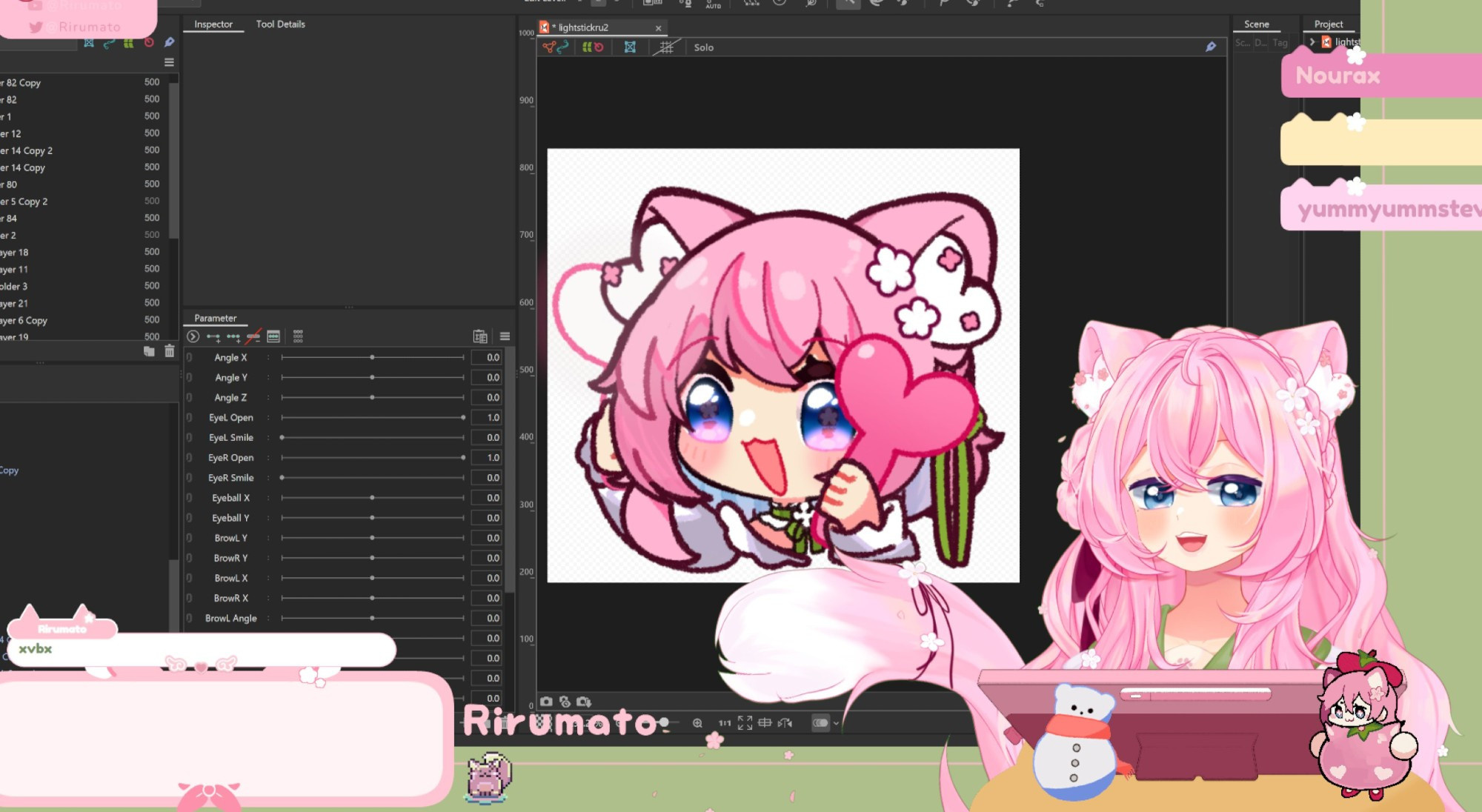Open the manual key editing icon

pos(273,336)
